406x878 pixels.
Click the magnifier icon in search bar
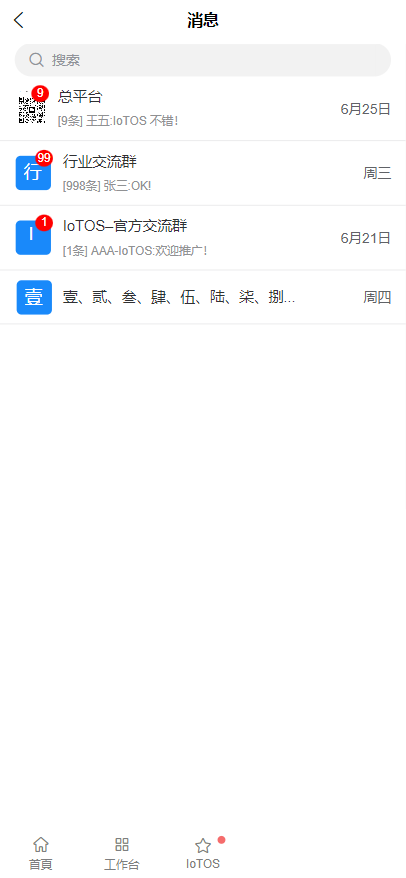(36, 60)
